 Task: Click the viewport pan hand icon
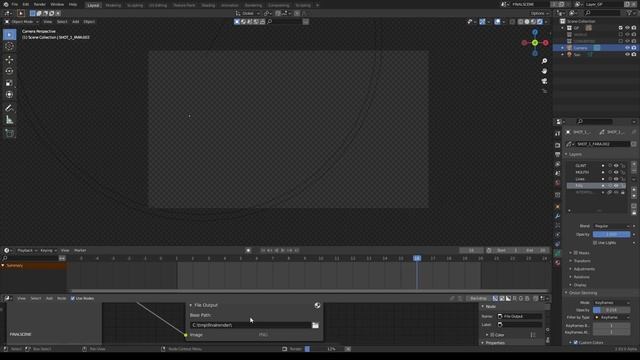tap(544, 71)
